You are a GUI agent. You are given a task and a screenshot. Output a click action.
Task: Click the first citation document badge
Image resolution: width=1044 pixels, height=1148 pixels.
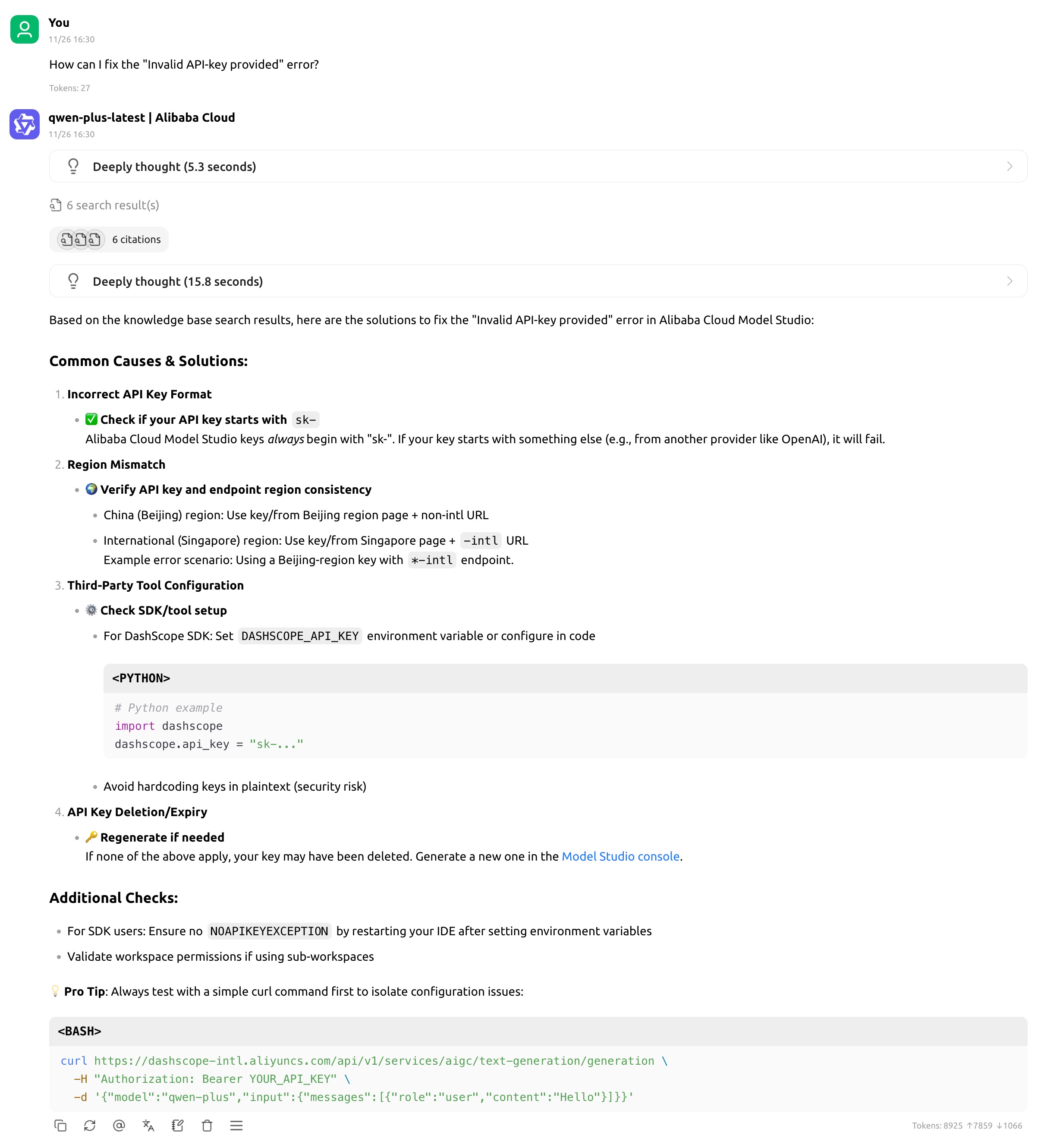[x=66, y=239]
